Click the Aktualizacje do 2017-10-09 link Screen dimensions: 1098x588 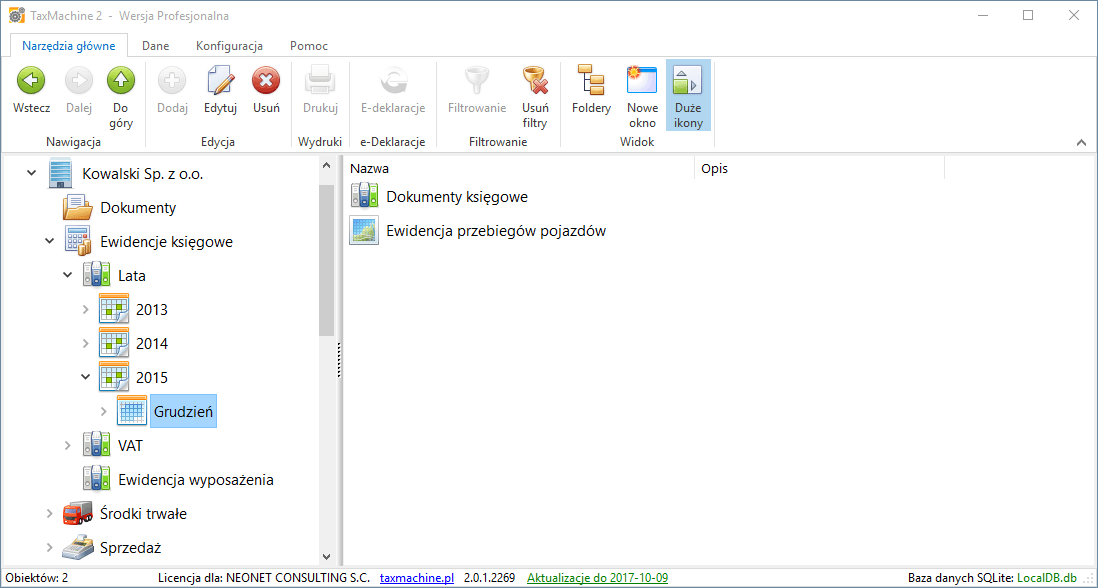coord(597,578)
